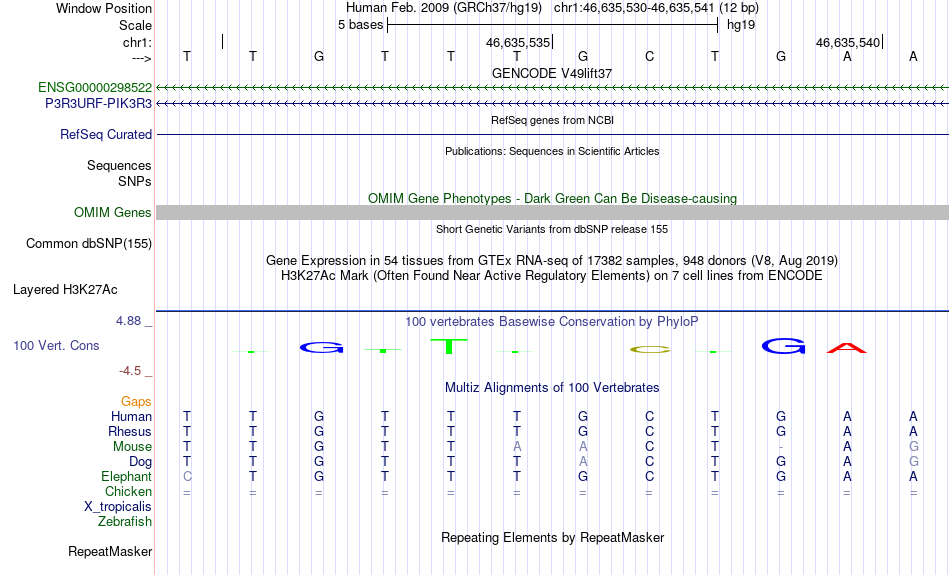Select the Human alignment row label

coord(131,417)
